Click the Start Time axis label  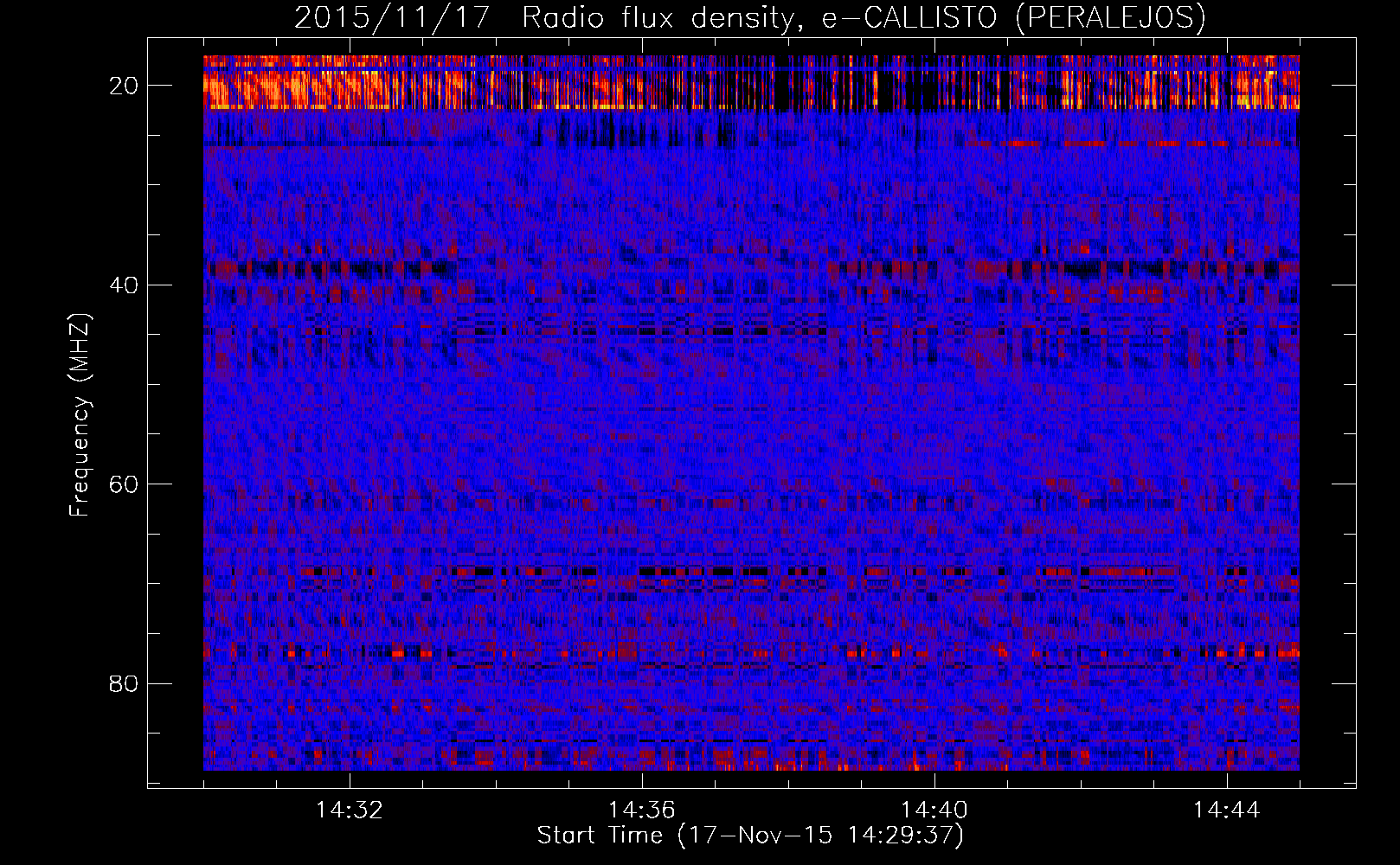pyautogui.click(x=750, y=836)
